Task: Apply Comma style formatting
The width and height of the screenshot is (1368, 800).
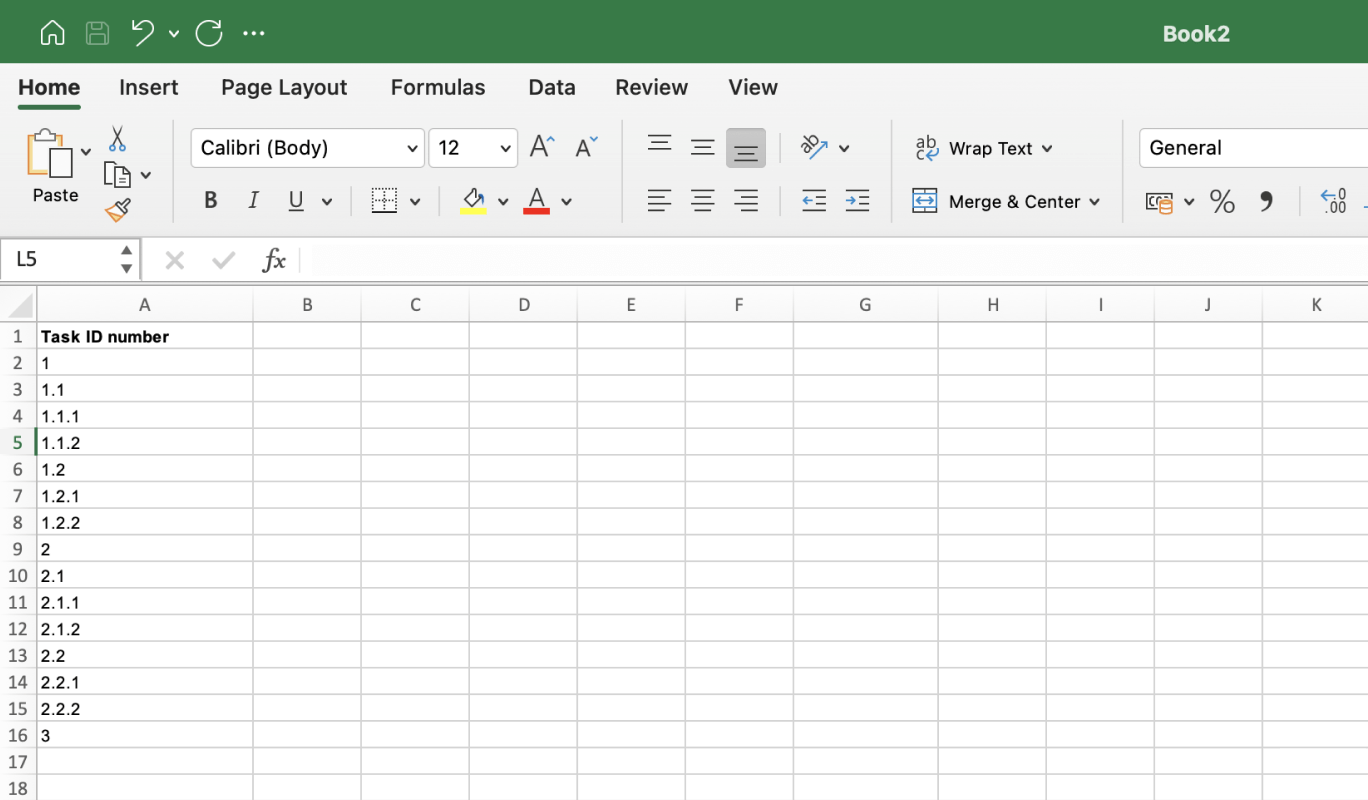Action: pyautogui.click(x=1267, y=201)
